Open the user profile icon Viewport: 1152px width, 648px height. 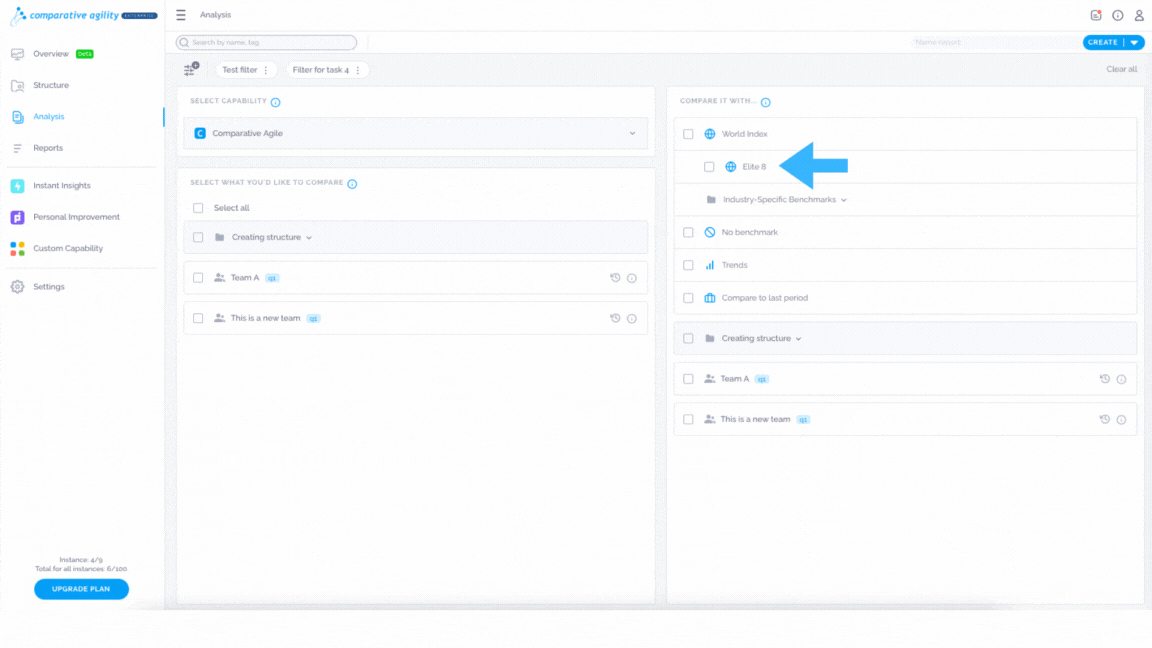click(x=1139, y=15)
